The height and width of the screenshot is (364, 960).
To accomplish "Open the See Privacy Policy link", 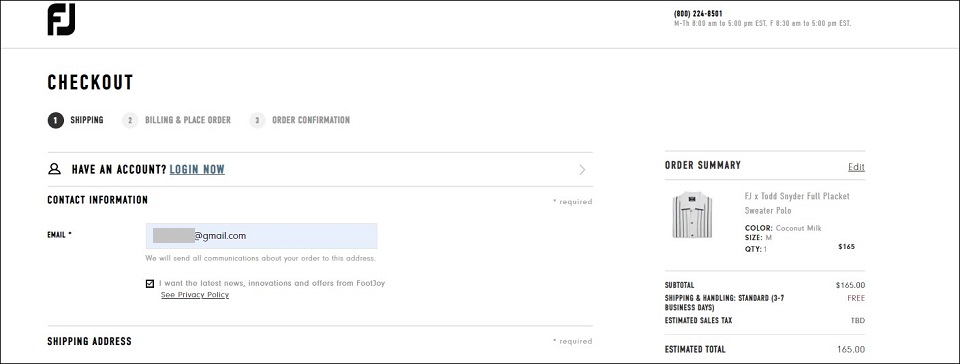I will [195, 295].
